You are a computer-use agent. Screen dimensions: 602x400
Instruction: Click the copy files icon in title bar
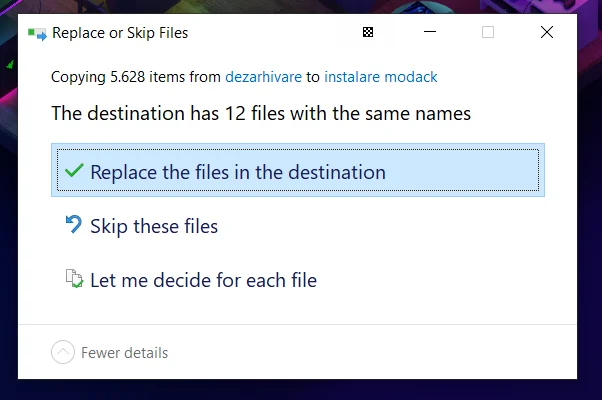click(x=37, y=34)
